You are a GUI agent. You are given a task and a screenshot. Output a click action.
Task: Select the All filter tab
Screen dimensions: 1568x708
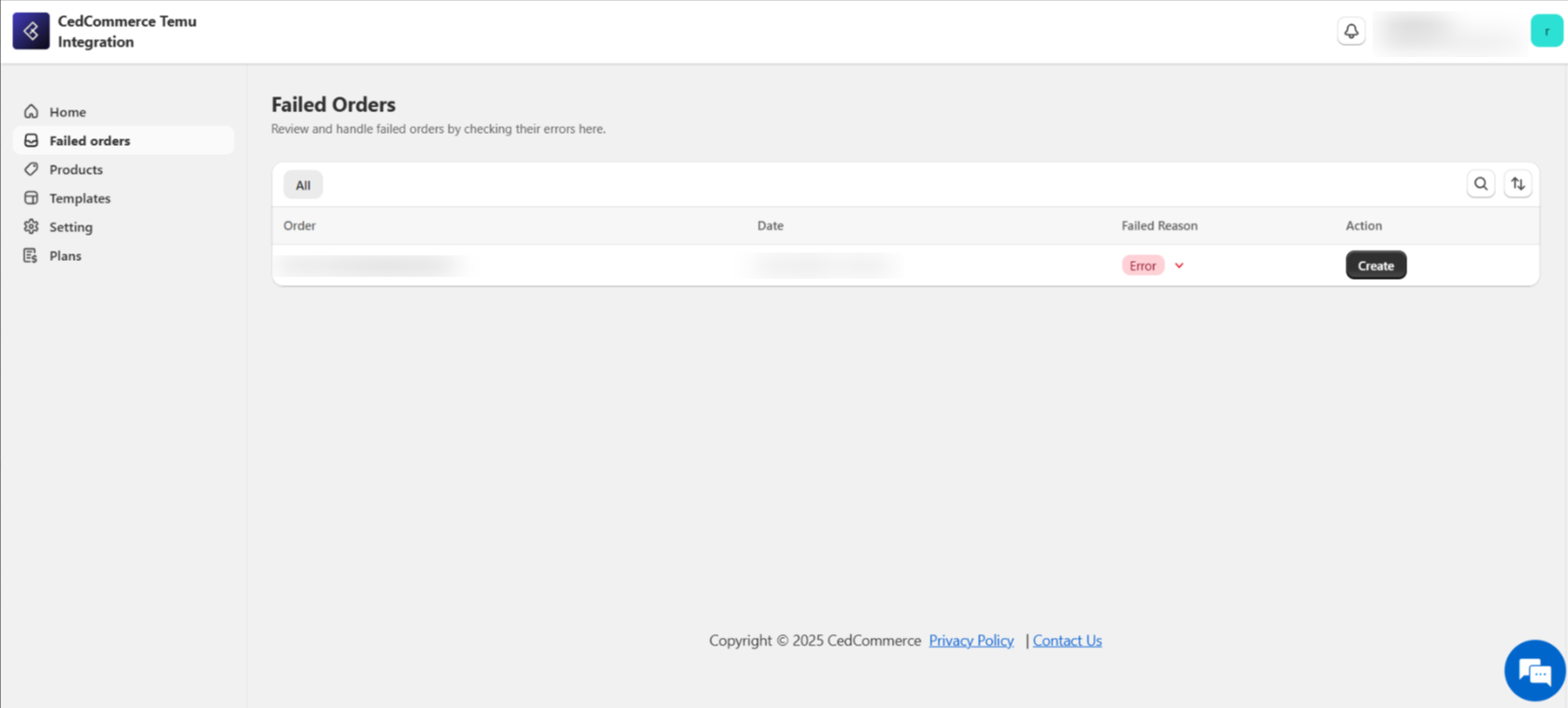click(303, 185)
